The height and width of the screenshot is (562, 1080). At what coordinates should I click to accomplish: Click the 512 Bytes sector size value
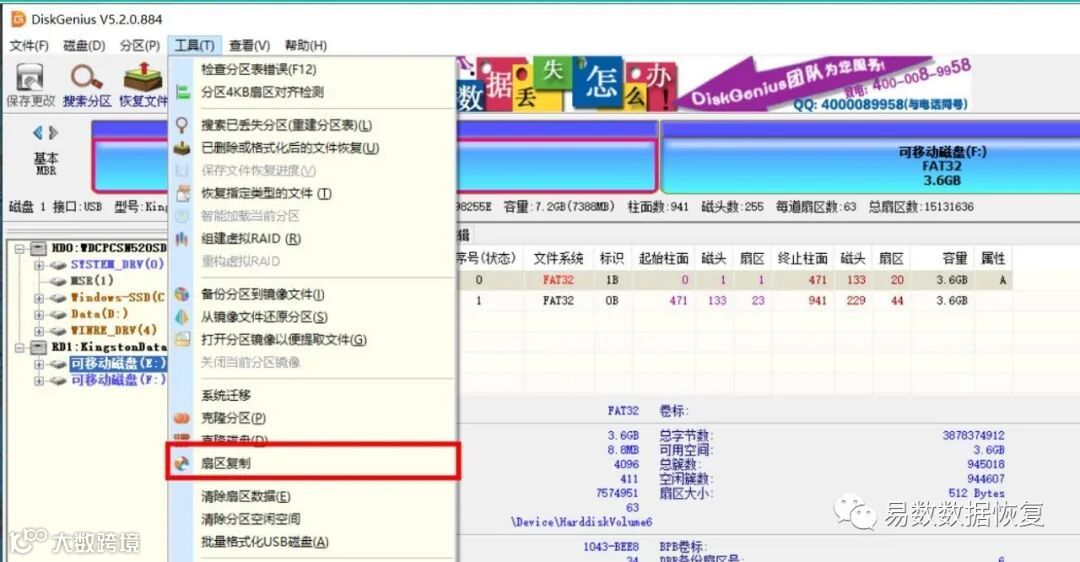(x=976, y=493)
